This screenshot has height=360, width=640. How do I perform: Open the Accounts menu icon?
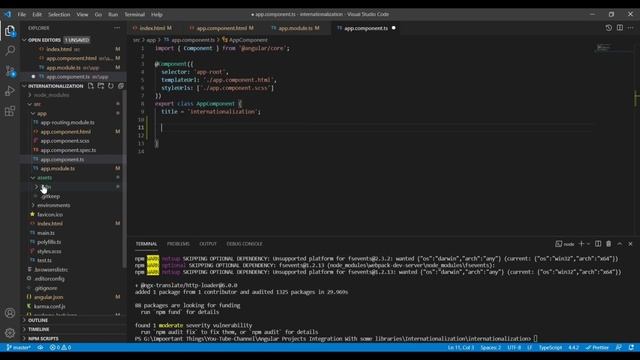pos(10,313)
